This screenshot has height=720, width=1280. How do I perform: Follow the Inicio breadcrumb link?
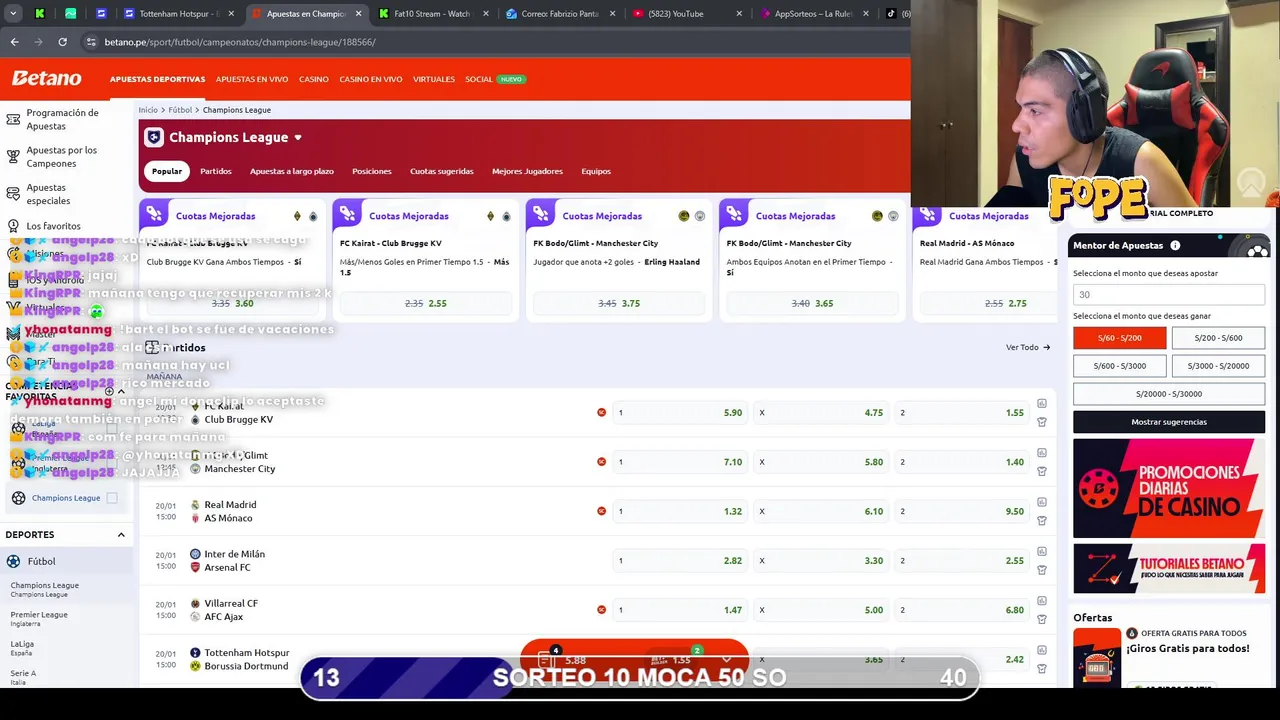coord(148,110)
